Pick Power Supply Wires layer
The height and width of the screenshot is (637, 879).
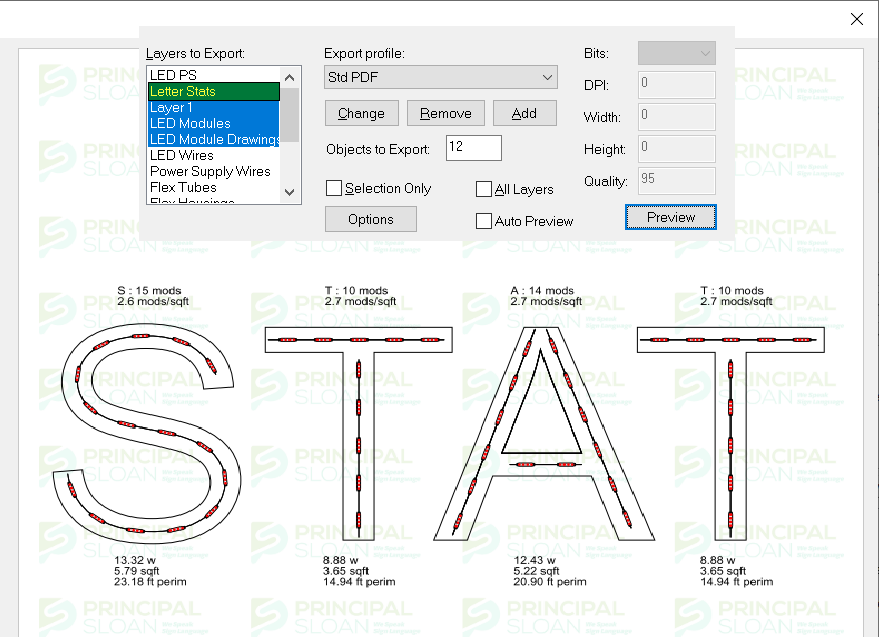[x=209, y=171]
